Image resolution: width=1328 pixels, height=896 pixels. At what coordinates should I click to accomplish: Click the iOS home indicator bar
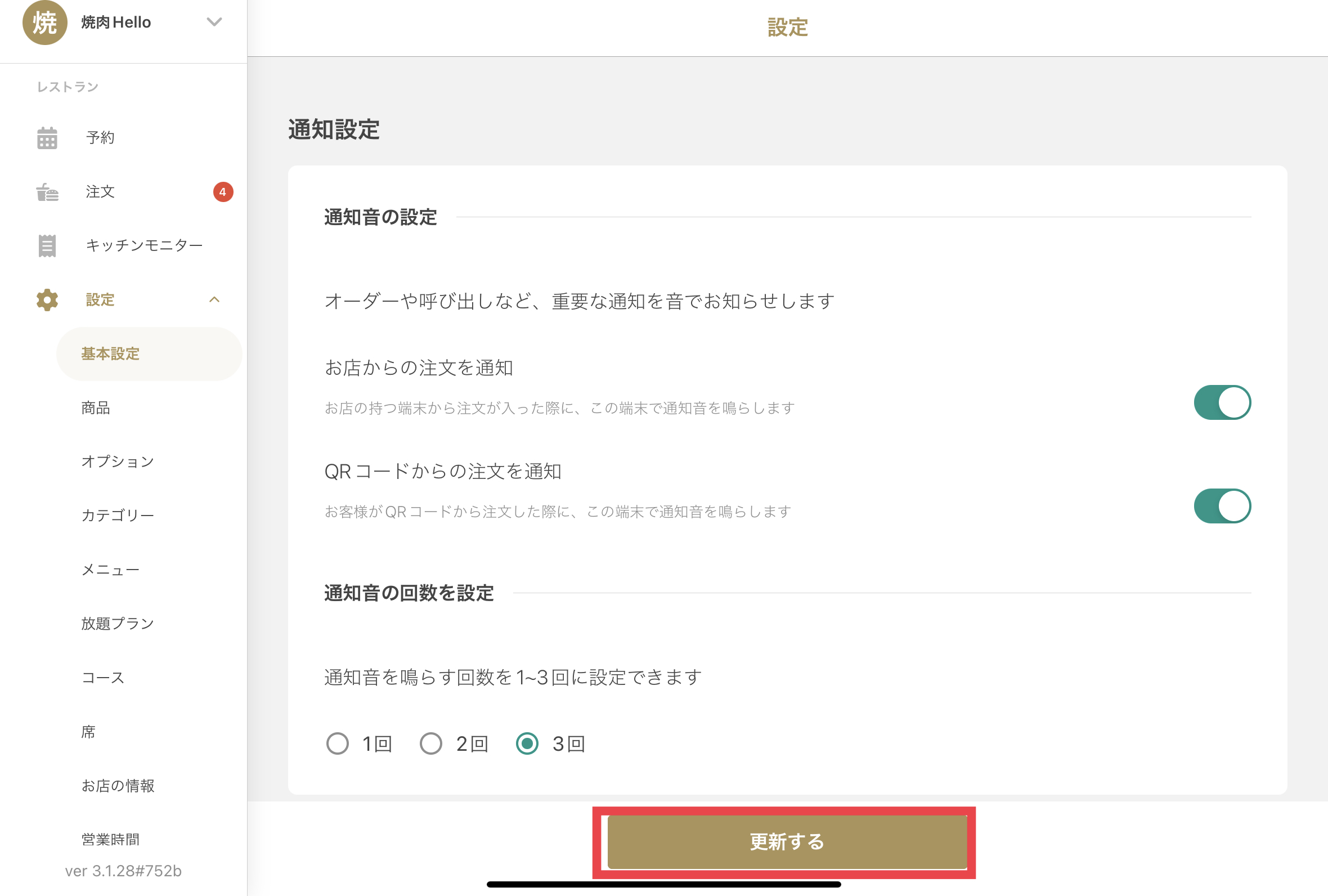point(663,885)
